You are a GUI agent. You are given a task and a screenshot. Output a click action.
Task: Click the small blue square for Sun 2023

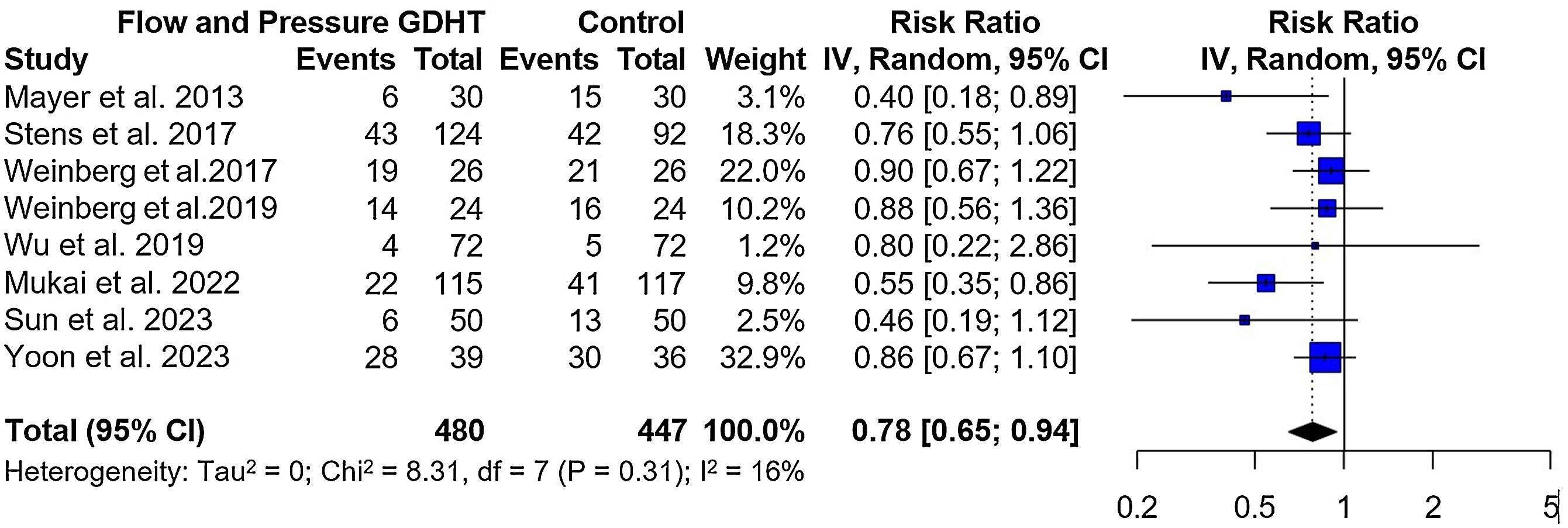click(x=1244, y=320)
